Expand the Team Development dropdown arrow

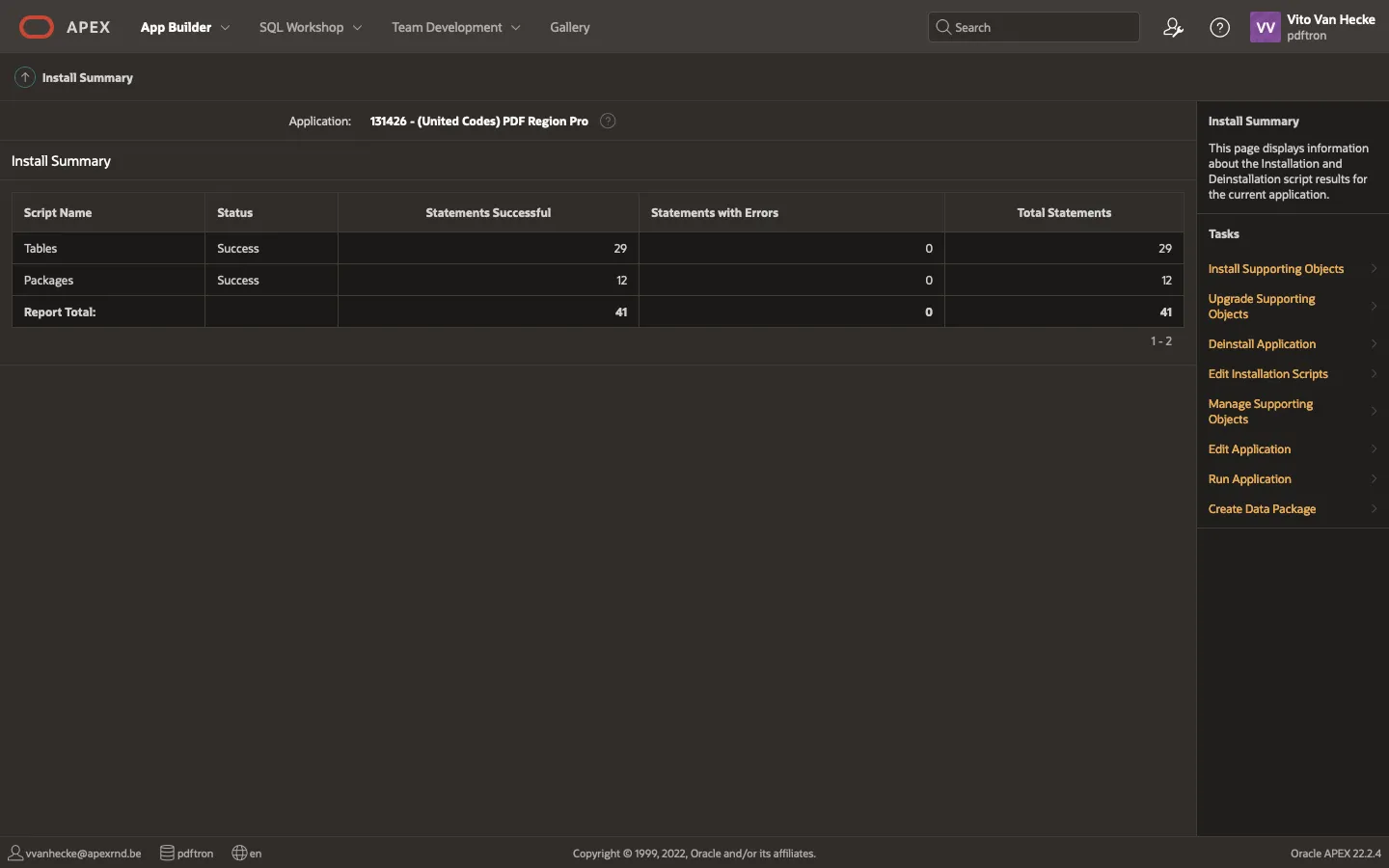[x=516, y=28]
